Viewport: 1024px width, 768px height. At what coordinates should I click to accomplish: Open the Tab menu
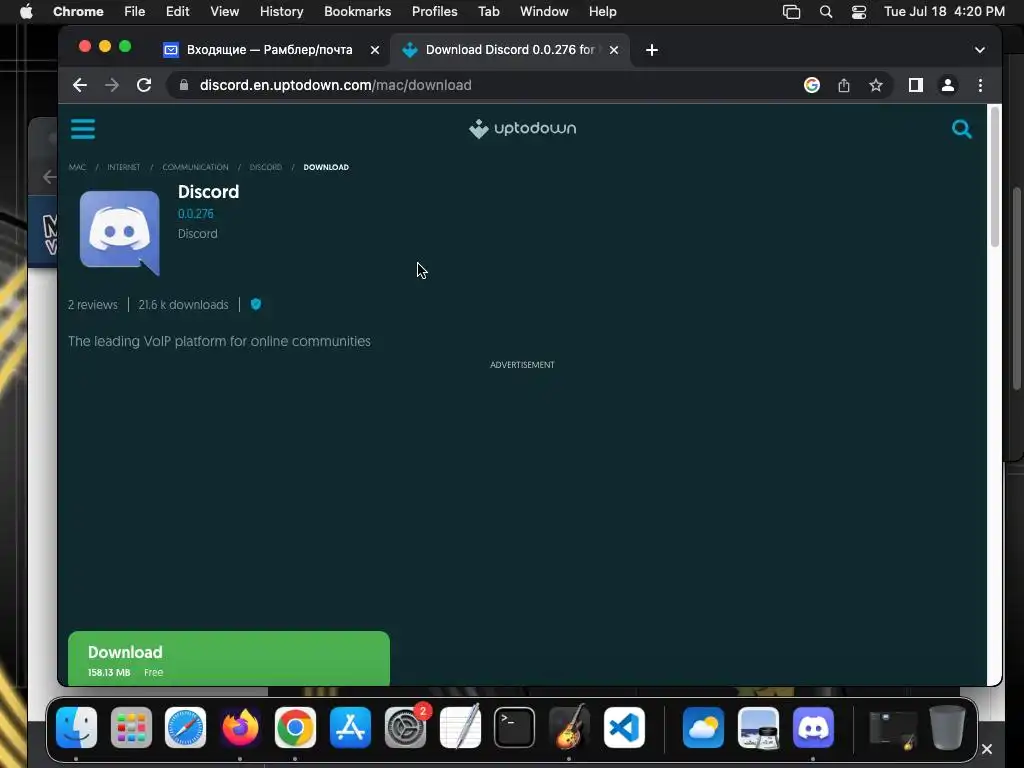point(488,11)
